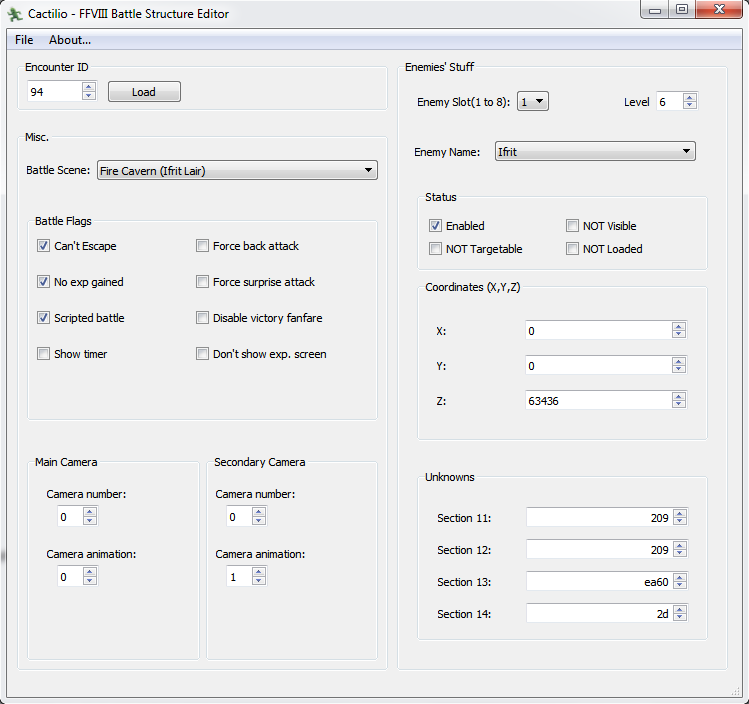
Task: Minimize the Cactilio window
Action: 655,9
